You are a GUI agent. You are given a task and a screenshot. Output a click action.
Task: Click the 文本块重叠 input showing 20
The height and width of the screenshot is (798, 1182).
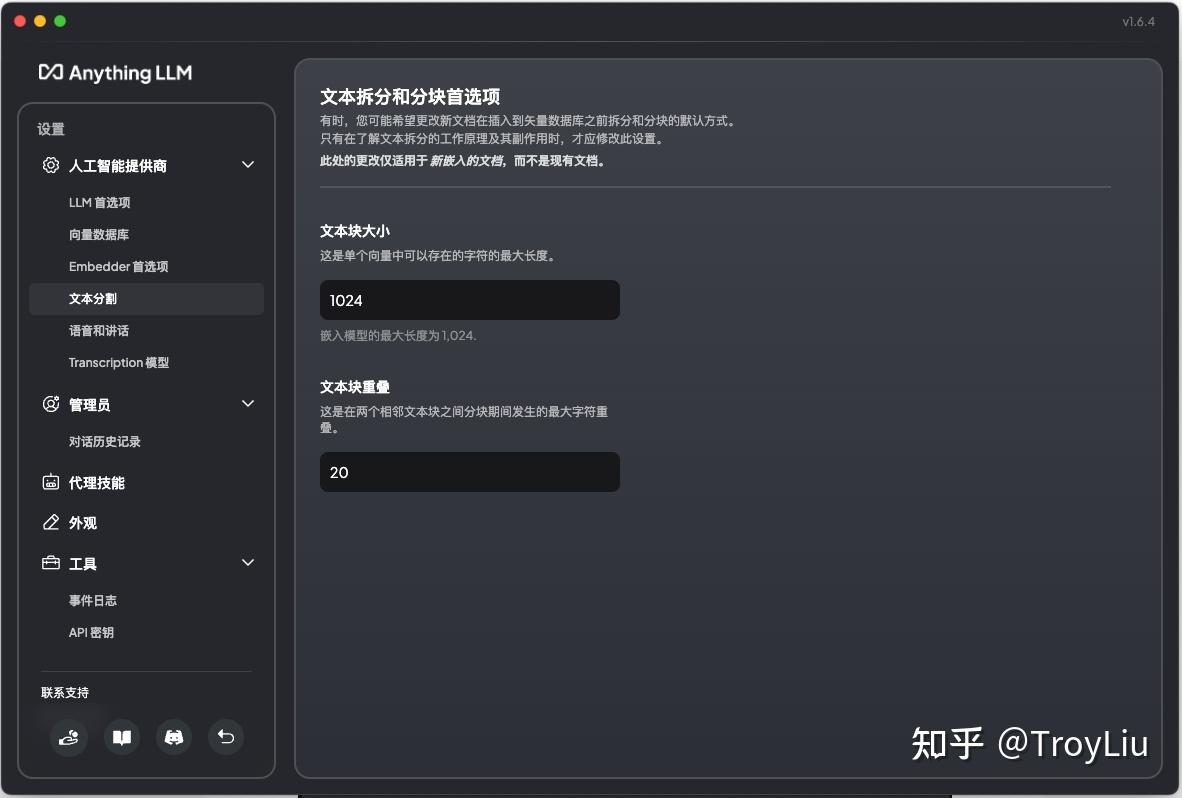tap(470, 472)
